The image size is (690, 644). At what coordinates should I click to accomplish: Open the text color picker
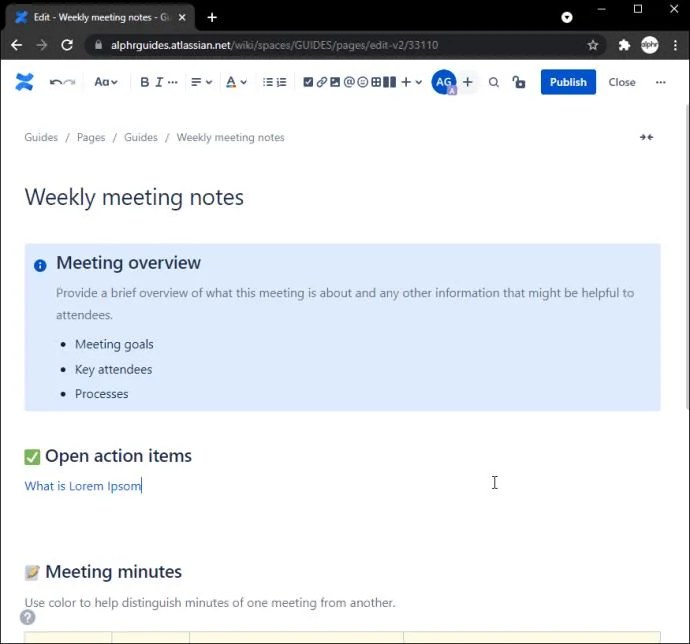click(x=235, y=82)
